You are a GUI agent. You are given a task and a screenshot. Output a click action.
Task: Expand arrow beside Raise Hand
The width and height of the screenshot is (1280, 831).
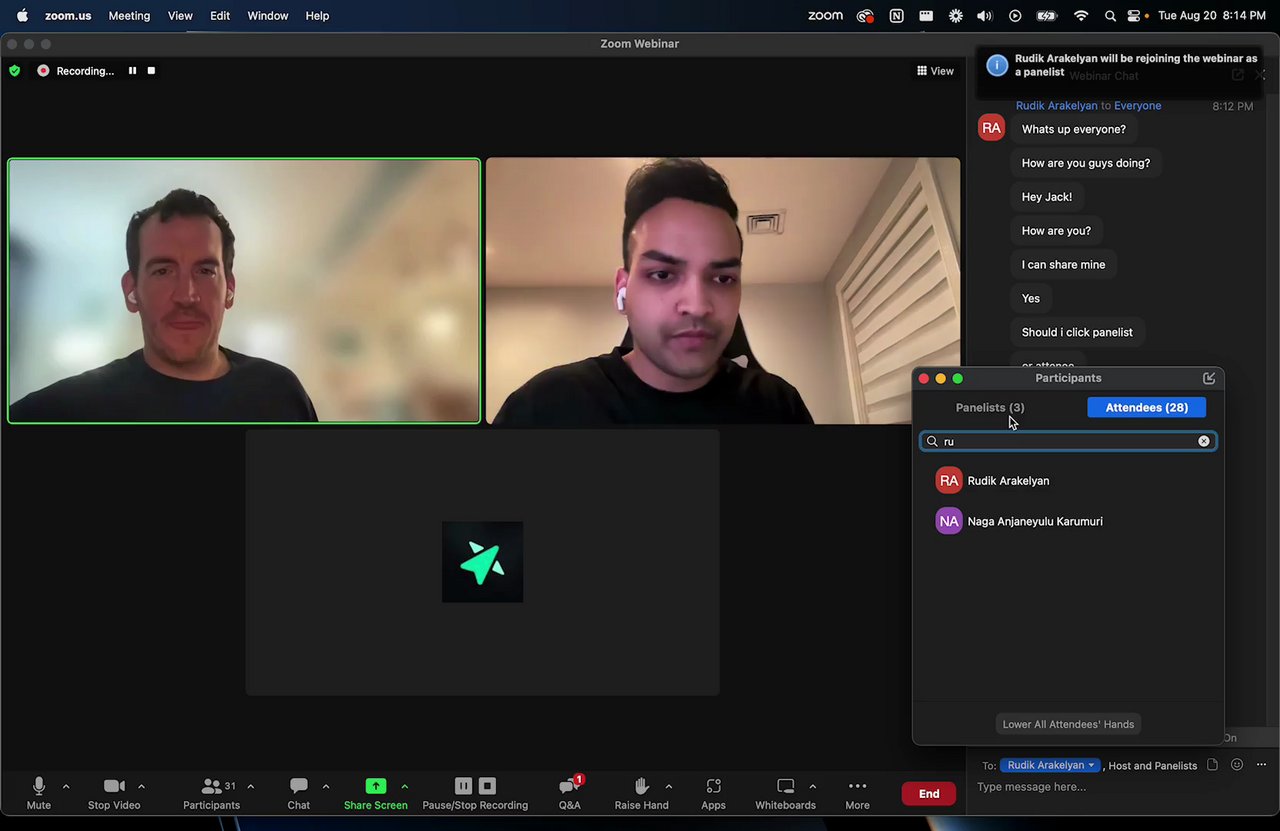tap(668, 786)
